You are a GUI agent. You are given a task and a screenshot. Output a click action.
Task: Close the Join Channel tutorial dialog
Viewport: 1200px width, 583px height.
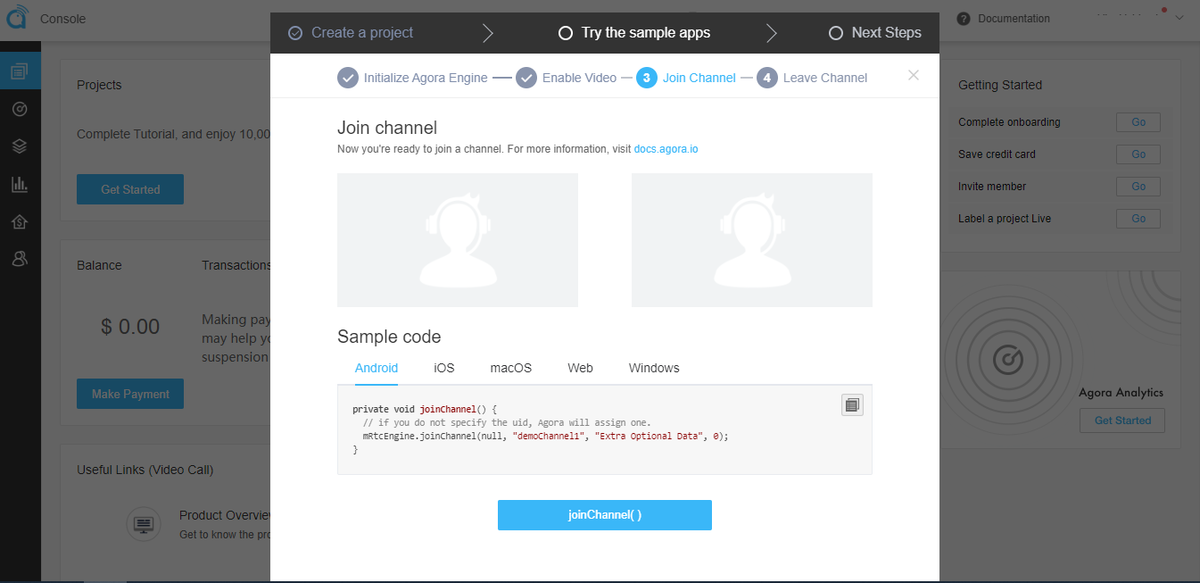tap(913, 75)
